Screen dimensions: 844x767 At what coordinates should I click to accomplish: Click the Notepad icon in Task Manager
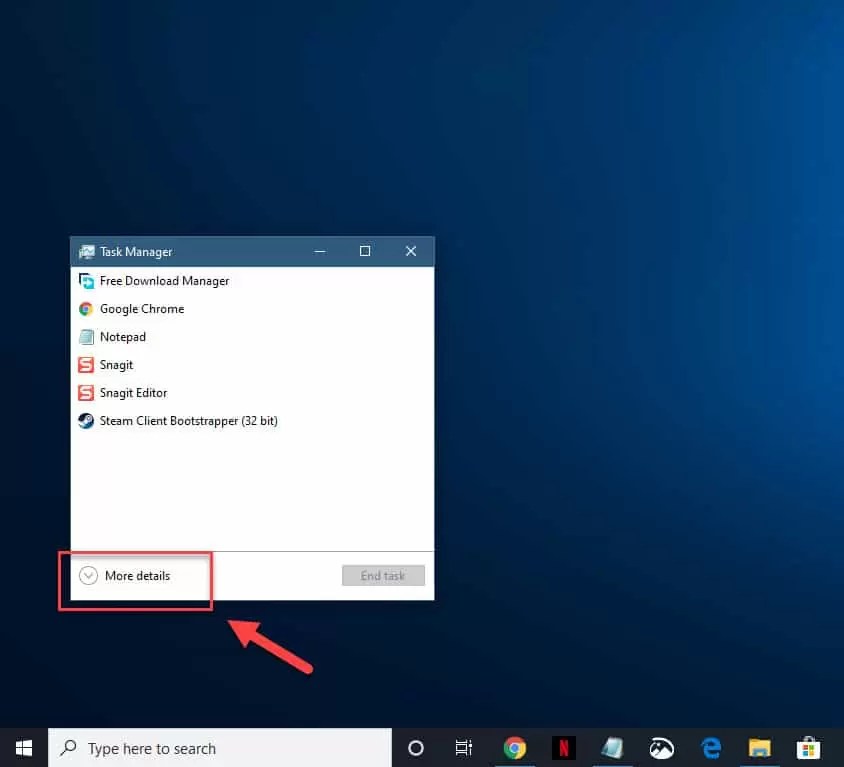(x=86, y=337)
